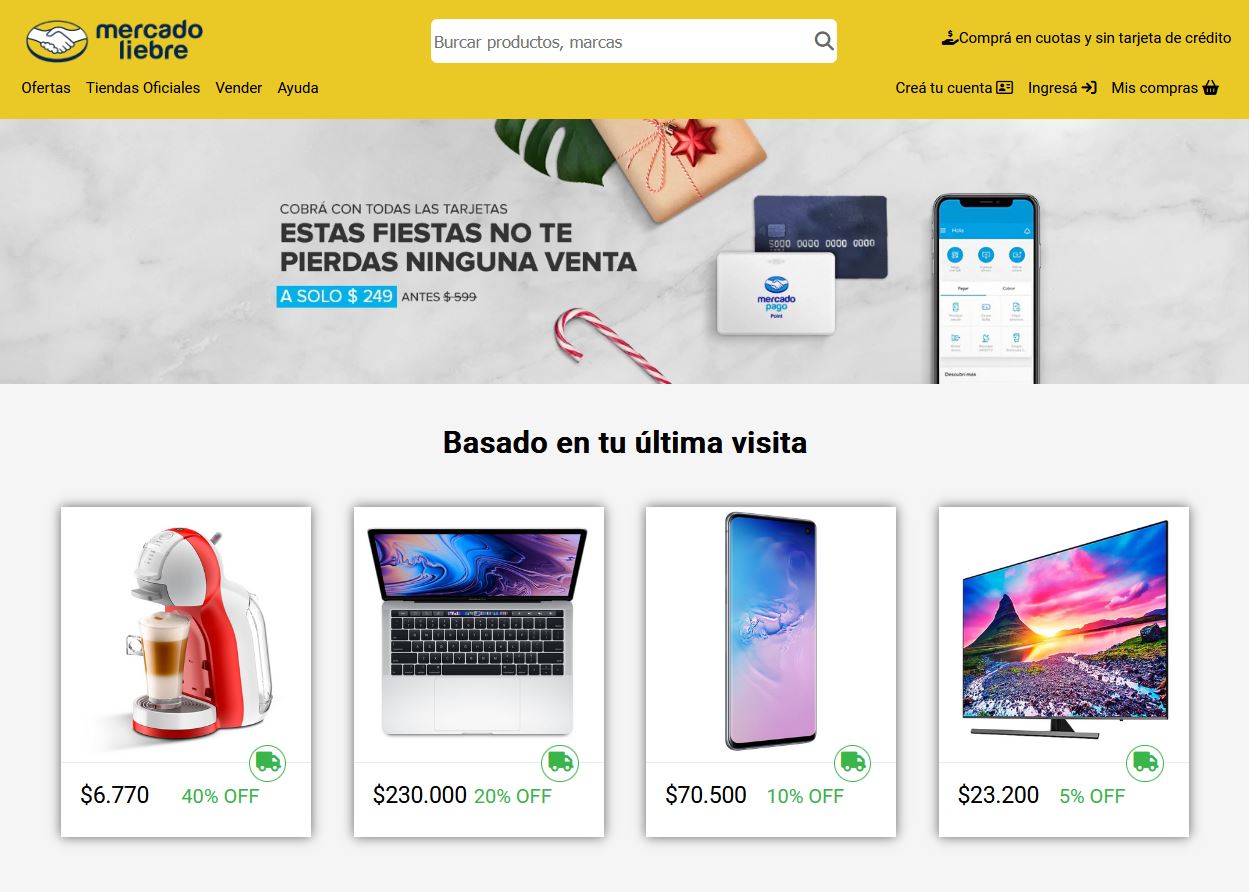Click the Mercado Pago Point promotional banner

[624, 251]
